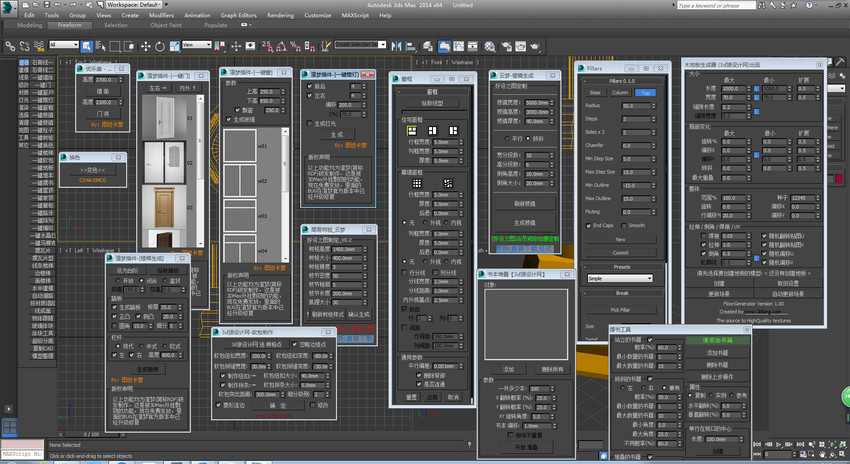Enable the Smooth checkbox in Pillars

(x=624, y=225)
